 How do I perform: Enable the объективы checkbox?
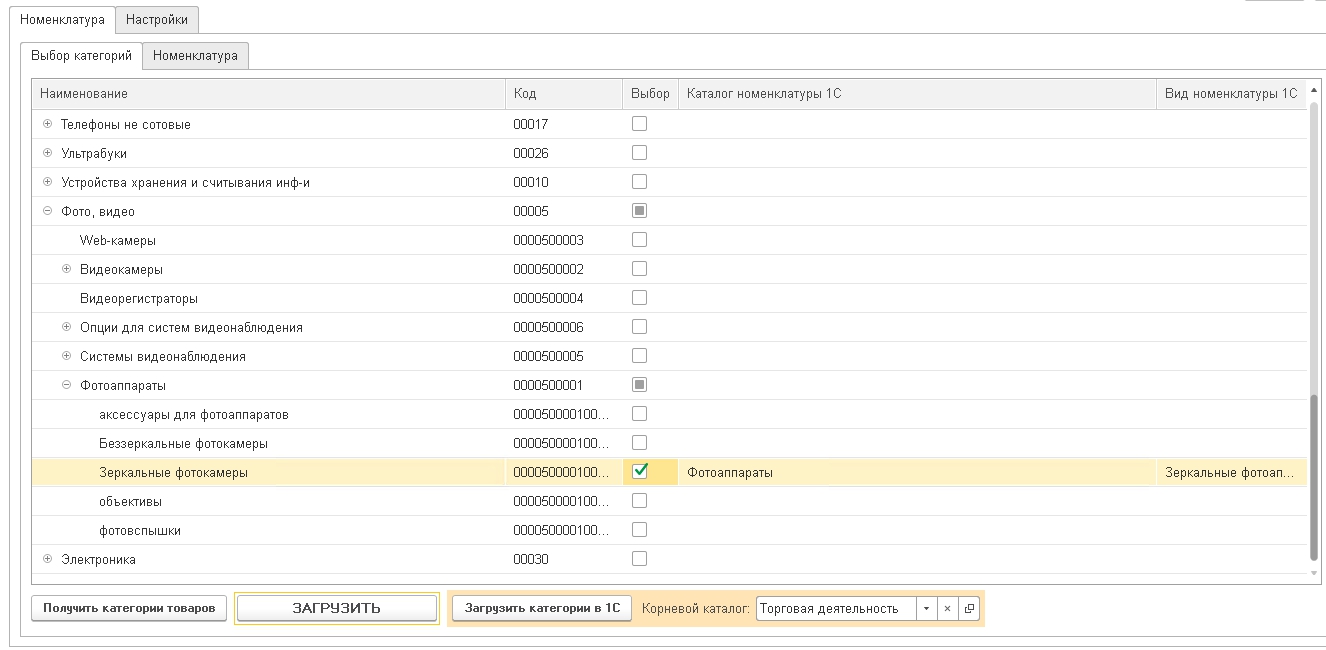click(640, 501)
